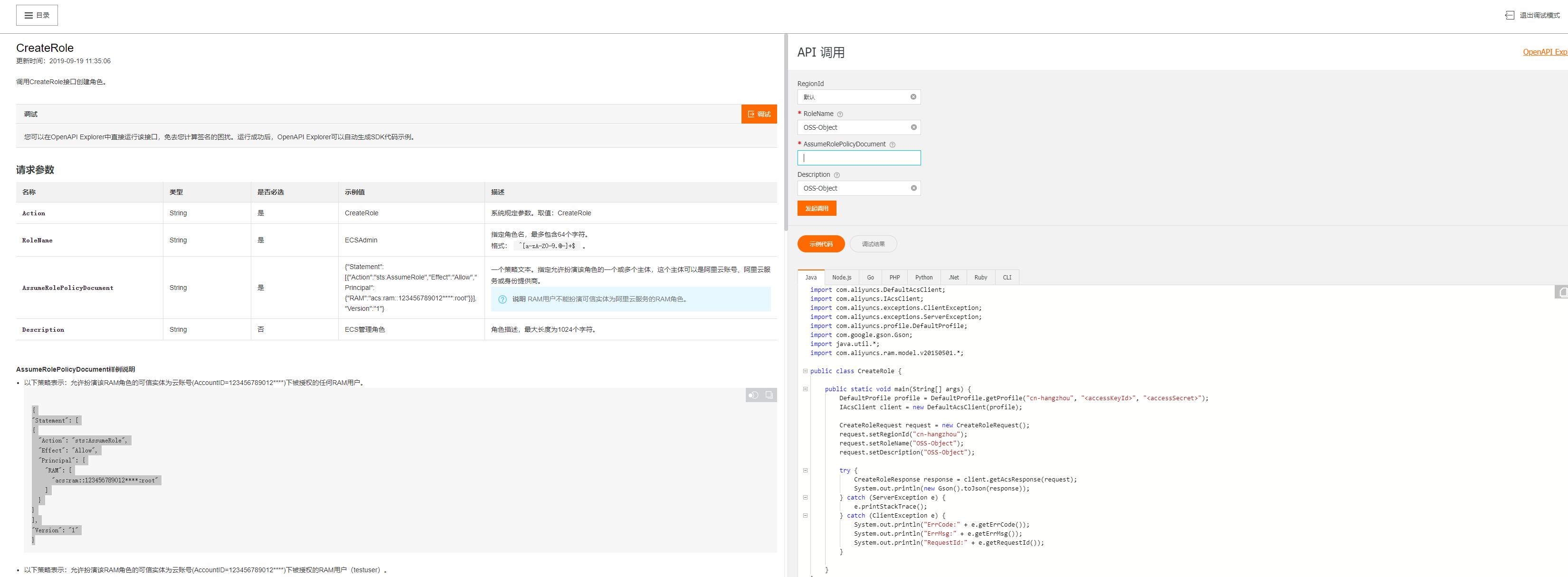Copy the Java sample code

(x=1562, y=292)
